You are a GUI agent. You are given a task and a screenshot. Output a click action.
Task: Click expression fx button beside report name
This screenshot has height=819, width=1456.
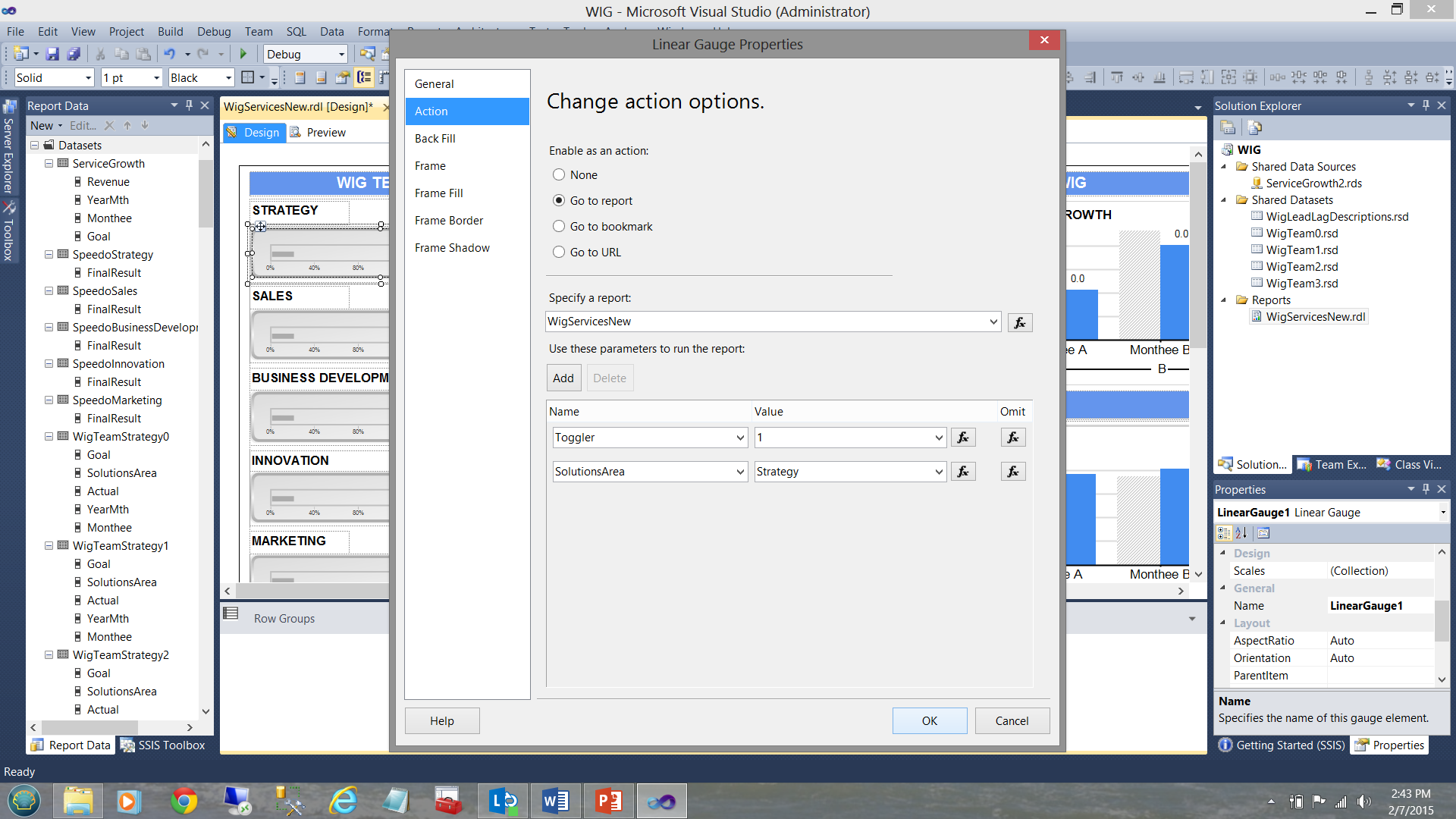(x=1020, y=322)
